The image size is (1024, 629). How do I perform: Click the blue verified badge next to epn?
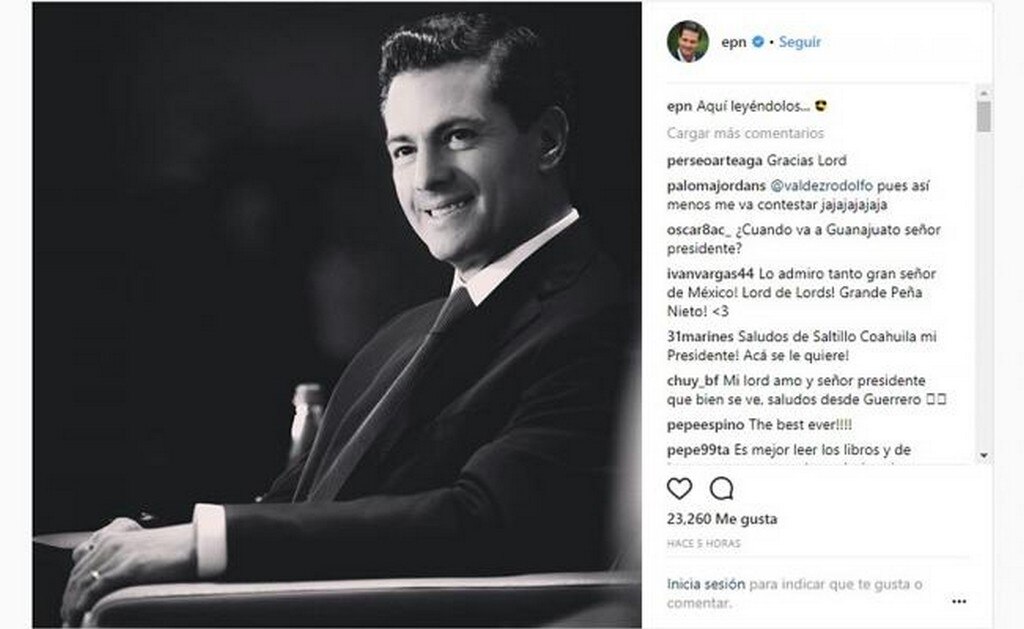click(x=758, y=42)
